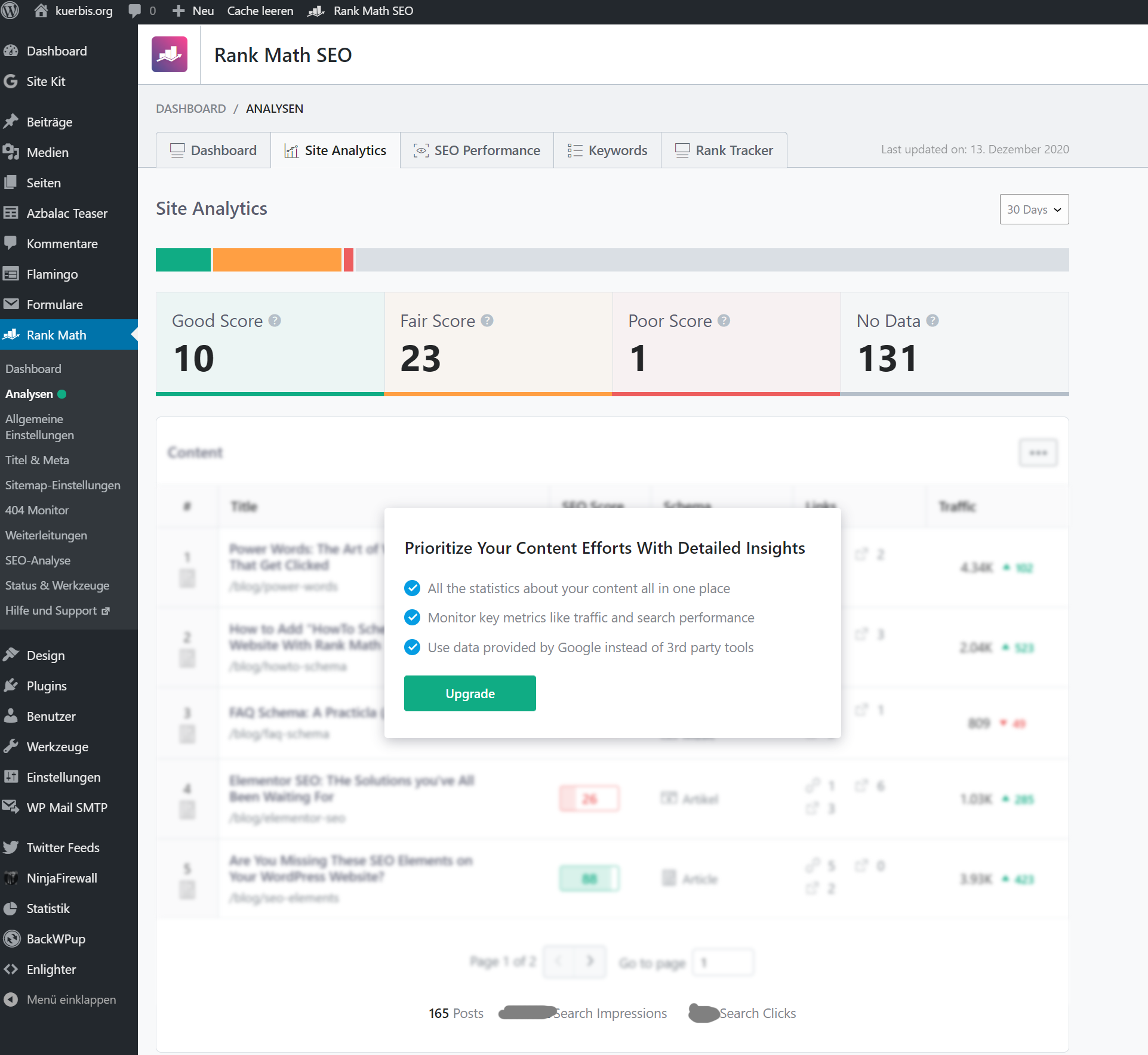Click Medien media icon
This screenshot has height=1055, width=1148.
click(11, 152)
